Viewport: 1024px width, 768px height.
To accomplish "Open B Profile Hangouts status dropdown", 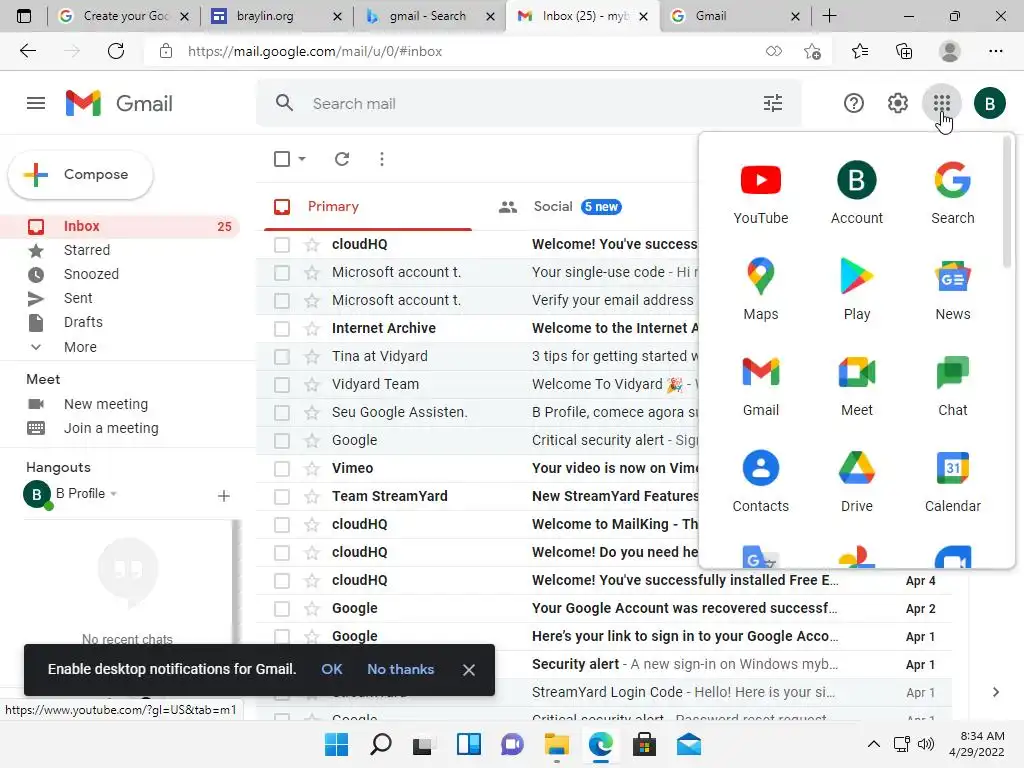I will point(114,494).
